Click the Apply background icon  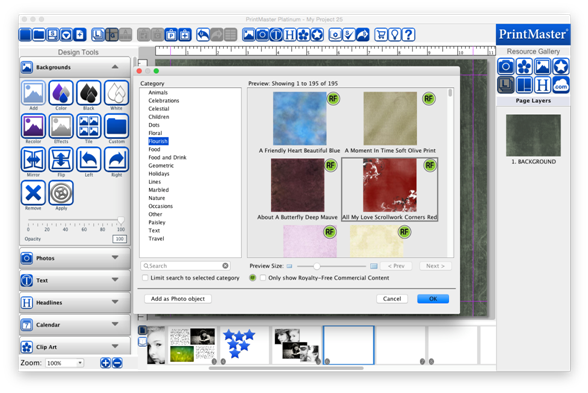[x=61, y=193]
